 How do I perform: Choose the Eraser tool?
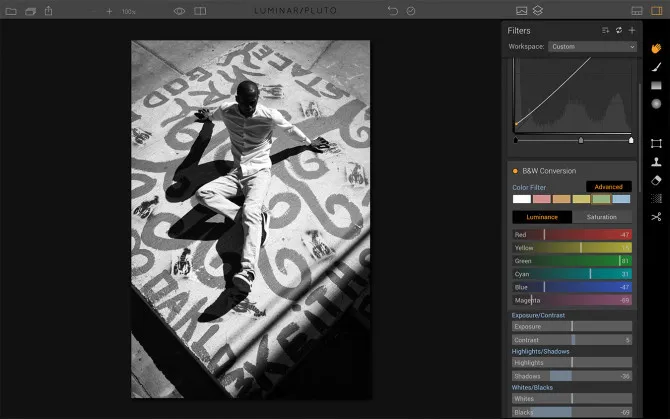click(656, 180)
